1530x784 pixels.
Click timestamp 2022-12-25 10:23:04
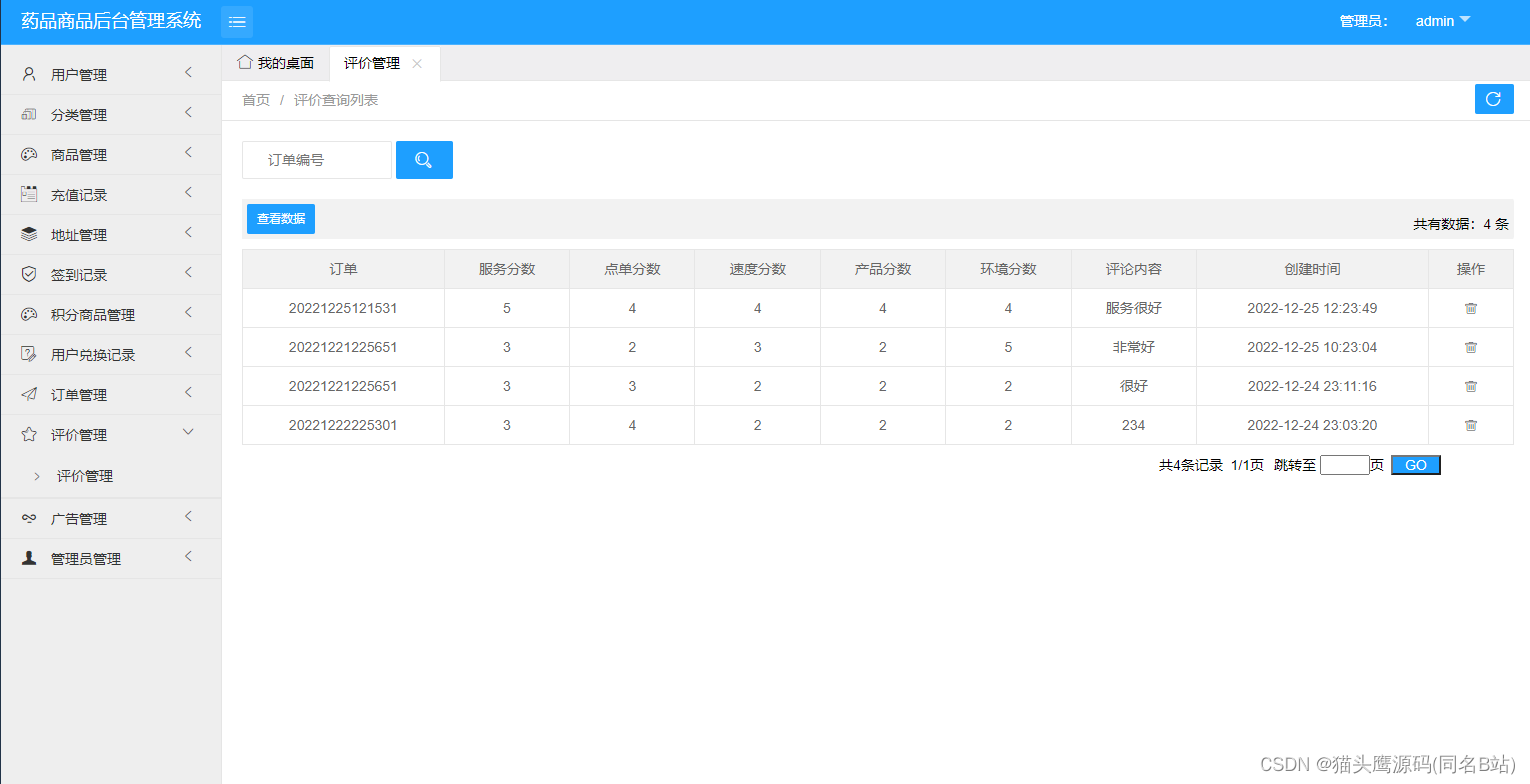click(1312, 347)
